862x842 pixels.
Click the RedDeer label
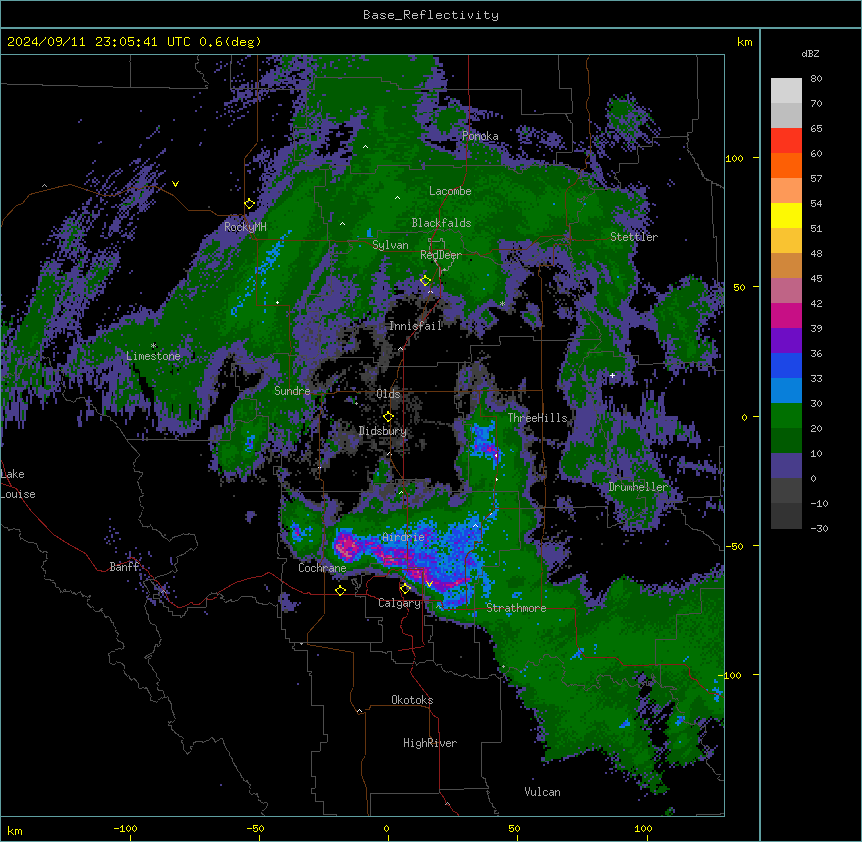click(x=441, y=255)
